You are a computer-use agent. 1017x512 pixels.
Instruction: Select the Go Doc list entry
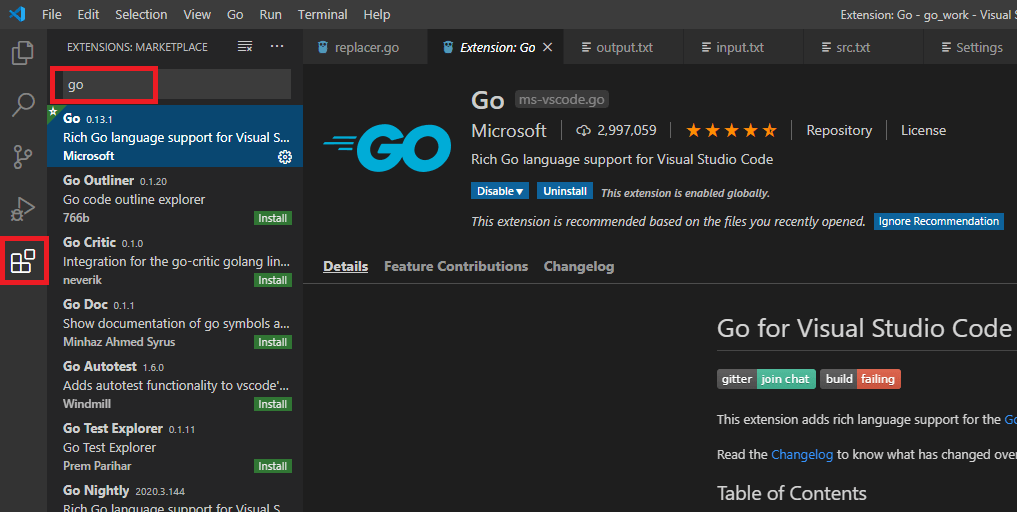coord(175,323)
